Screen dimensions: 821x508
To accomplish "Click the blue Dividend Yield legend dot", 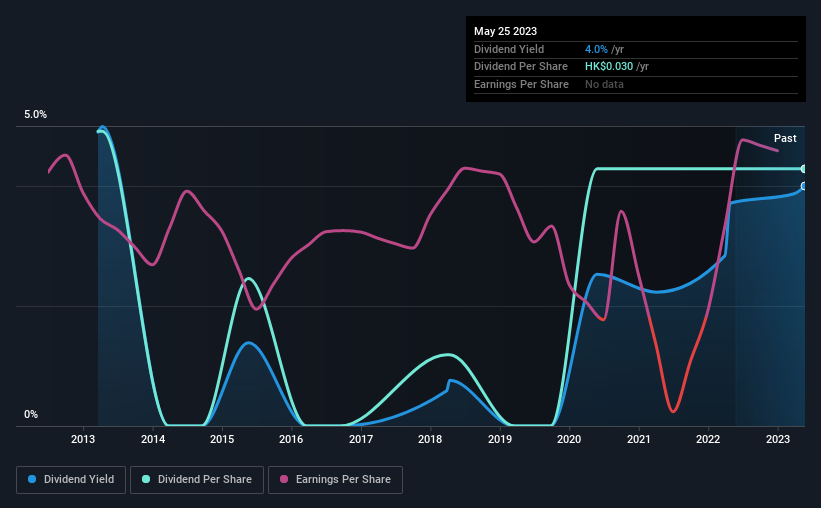I will point(32,479).
